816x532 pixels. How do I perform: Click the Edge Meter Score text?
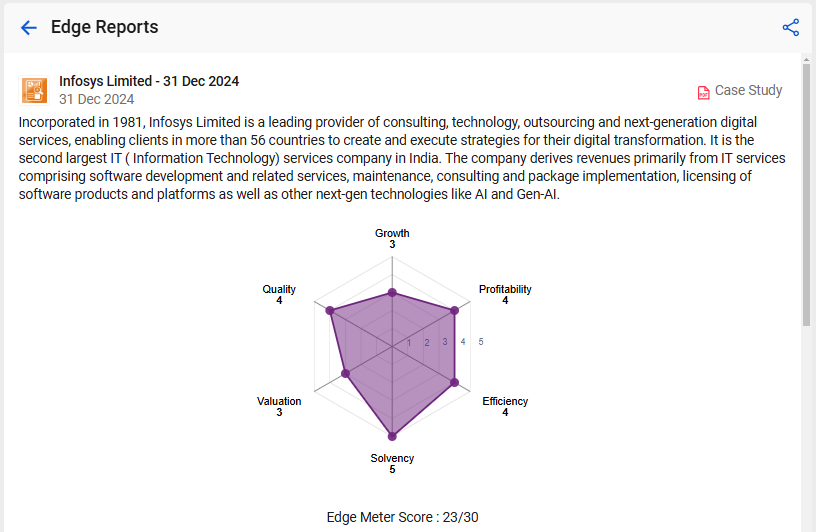tap(402, 517)
